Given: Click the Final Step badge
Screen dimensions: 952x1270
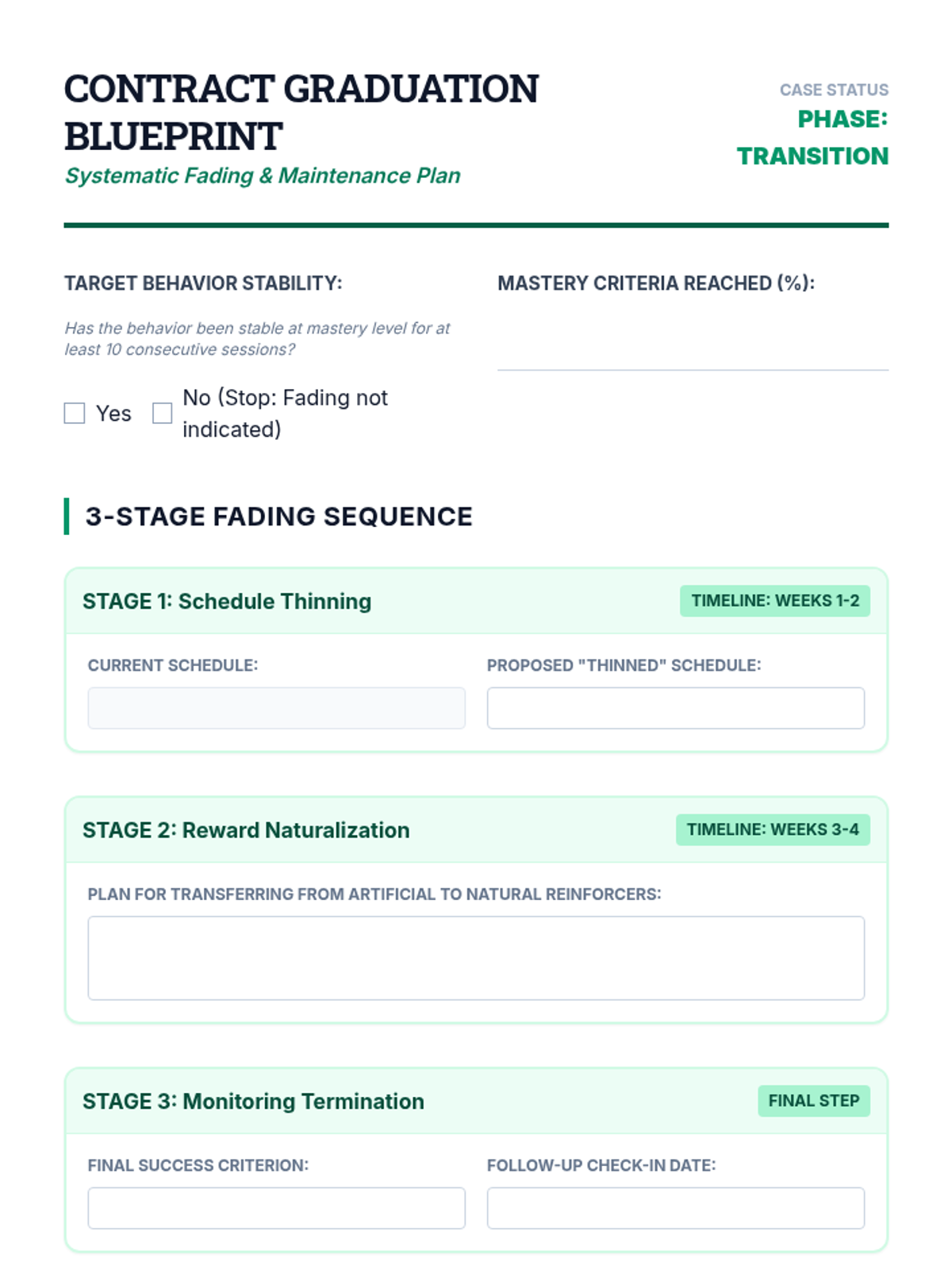Looking at the screenshot, I should pyautogui.click(x=813, y=1101).
